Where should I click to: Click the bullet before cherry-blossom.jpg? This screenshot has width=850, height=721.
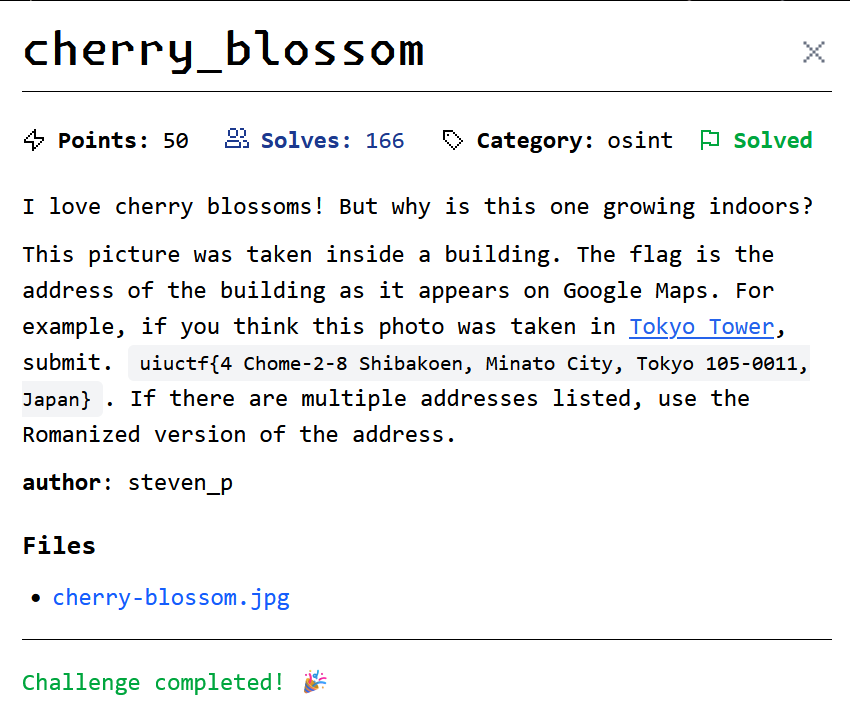(x=36, y=598)
